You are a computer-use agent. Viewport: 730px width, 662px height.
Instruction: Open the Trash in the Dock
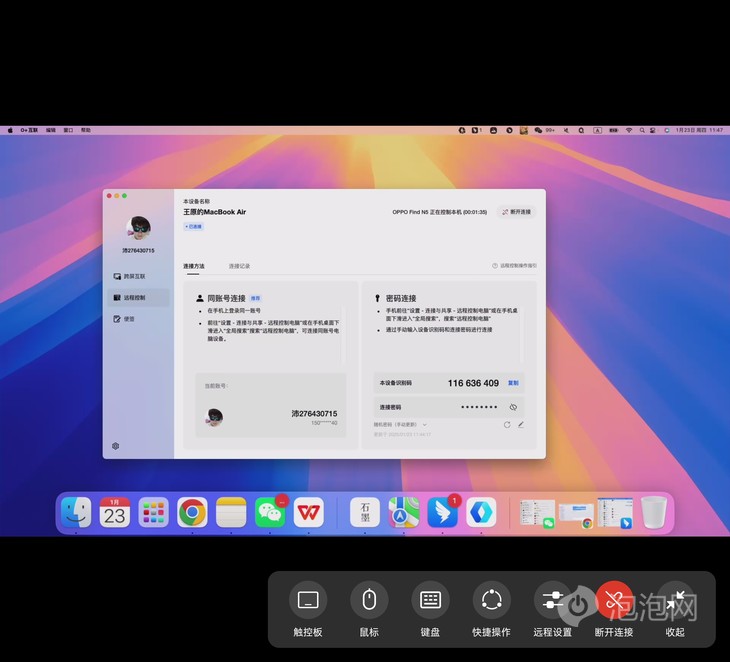pos(654,512)
